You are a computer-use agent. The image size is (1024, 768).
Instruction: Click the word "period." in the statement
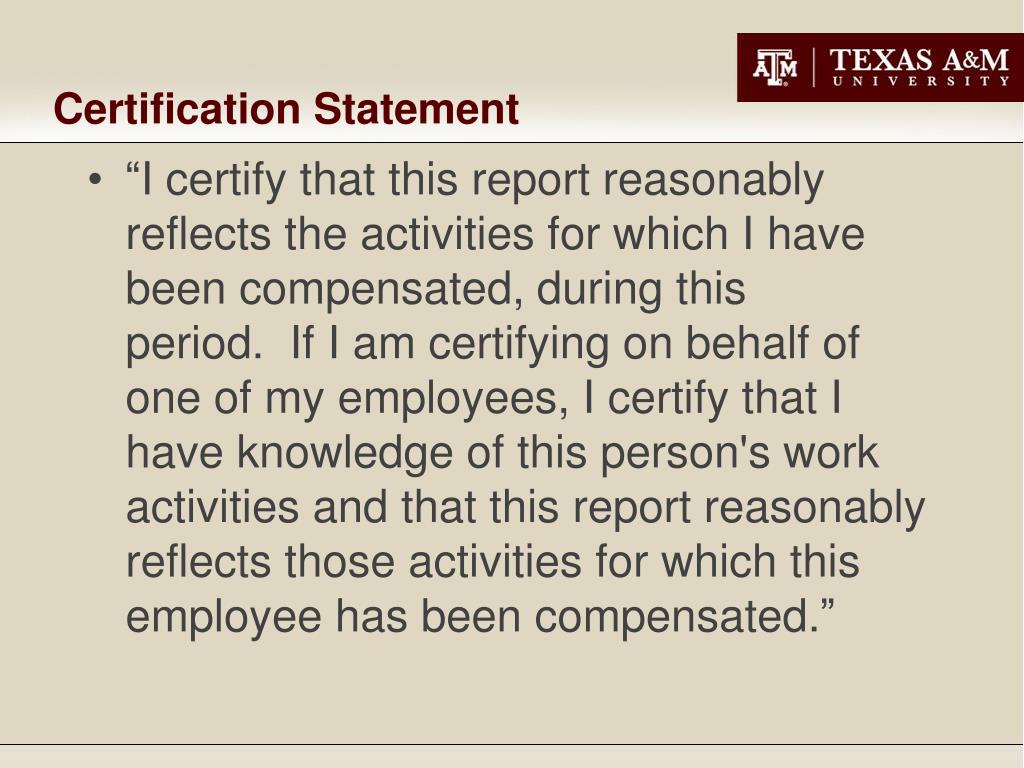[194, 344]
